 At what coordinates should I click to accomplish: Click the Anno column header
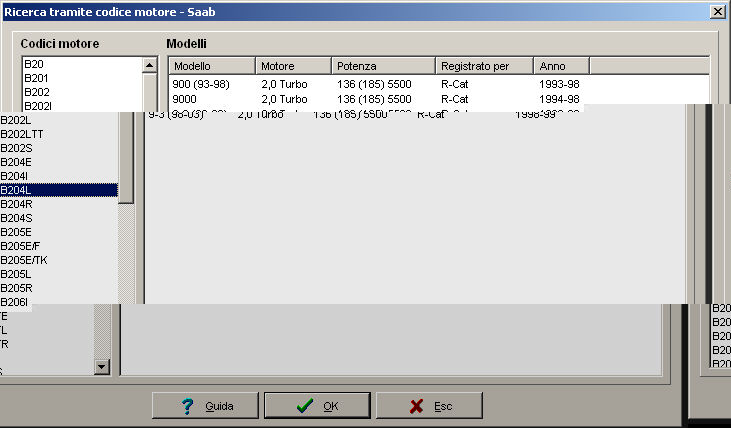[x=561, y=66]
